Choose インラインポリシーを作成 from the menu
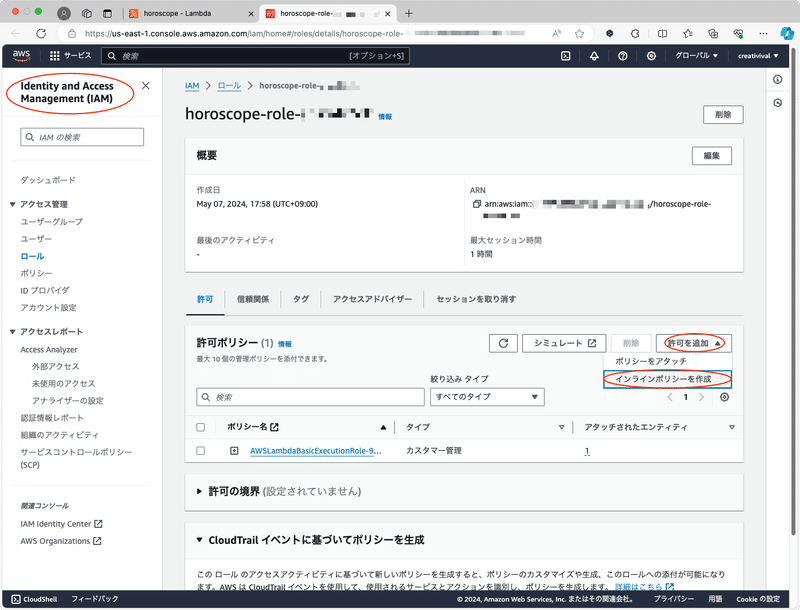 tap(667, 379)
